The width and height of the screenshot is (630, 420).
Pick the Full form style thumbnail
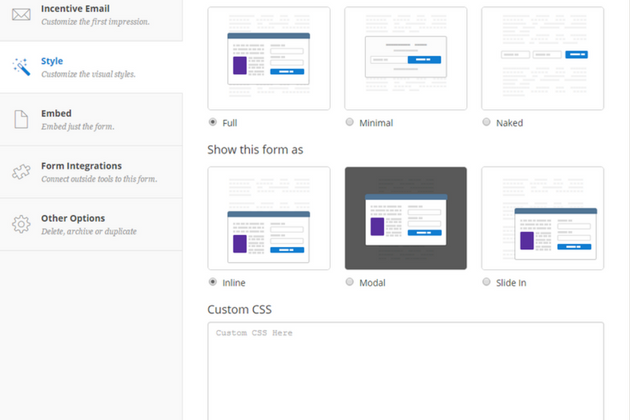click(x=269, y=58)
